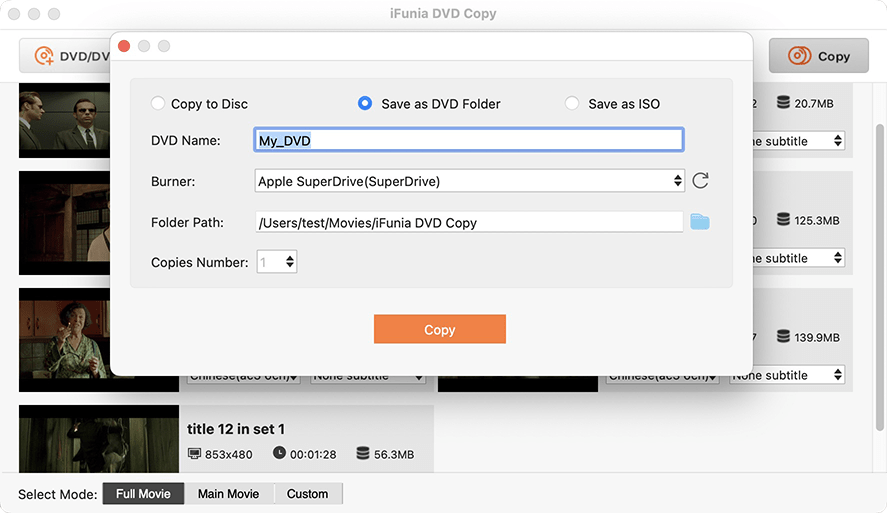The image size is (887, 513).
Task: Click the 853x480 resolution screen icon
Action: (x=195, y=454)
